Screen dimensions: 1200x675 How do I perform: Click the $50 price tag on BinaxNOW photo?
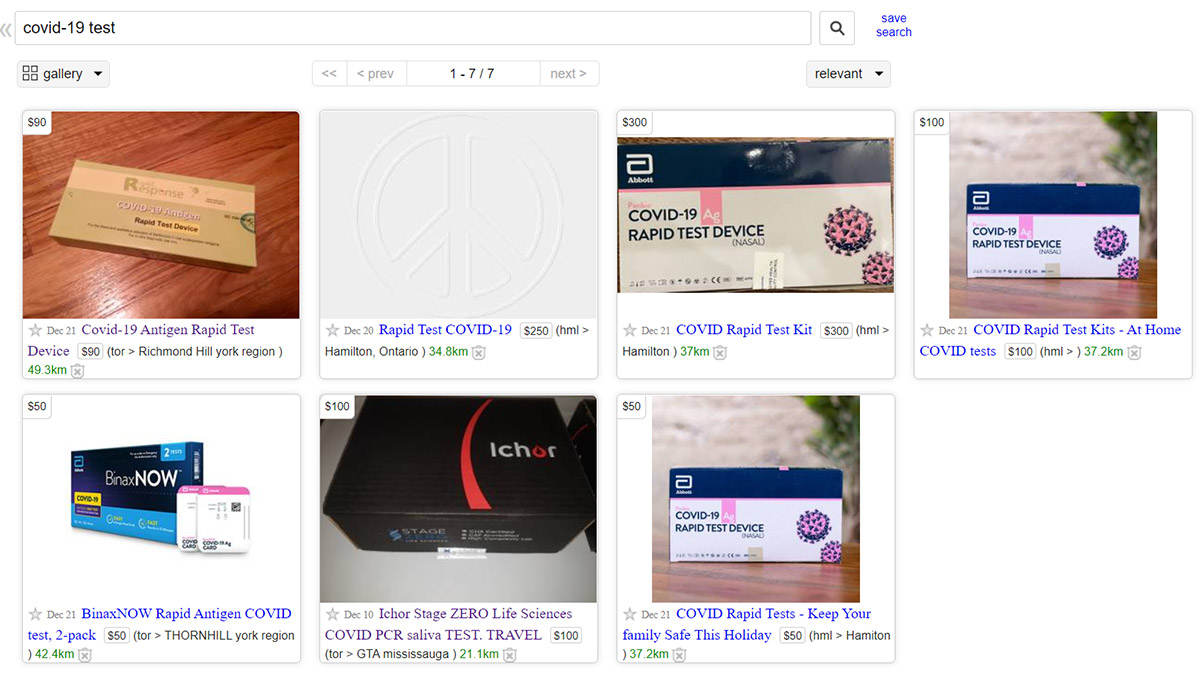pos(37,407)
